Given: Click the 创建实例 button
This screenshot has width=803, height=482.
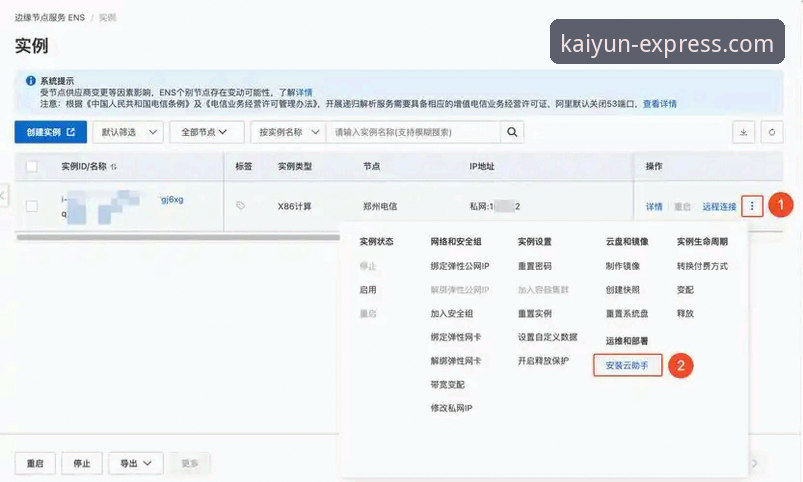Looking at the screenshot, I should coord(51,132).
